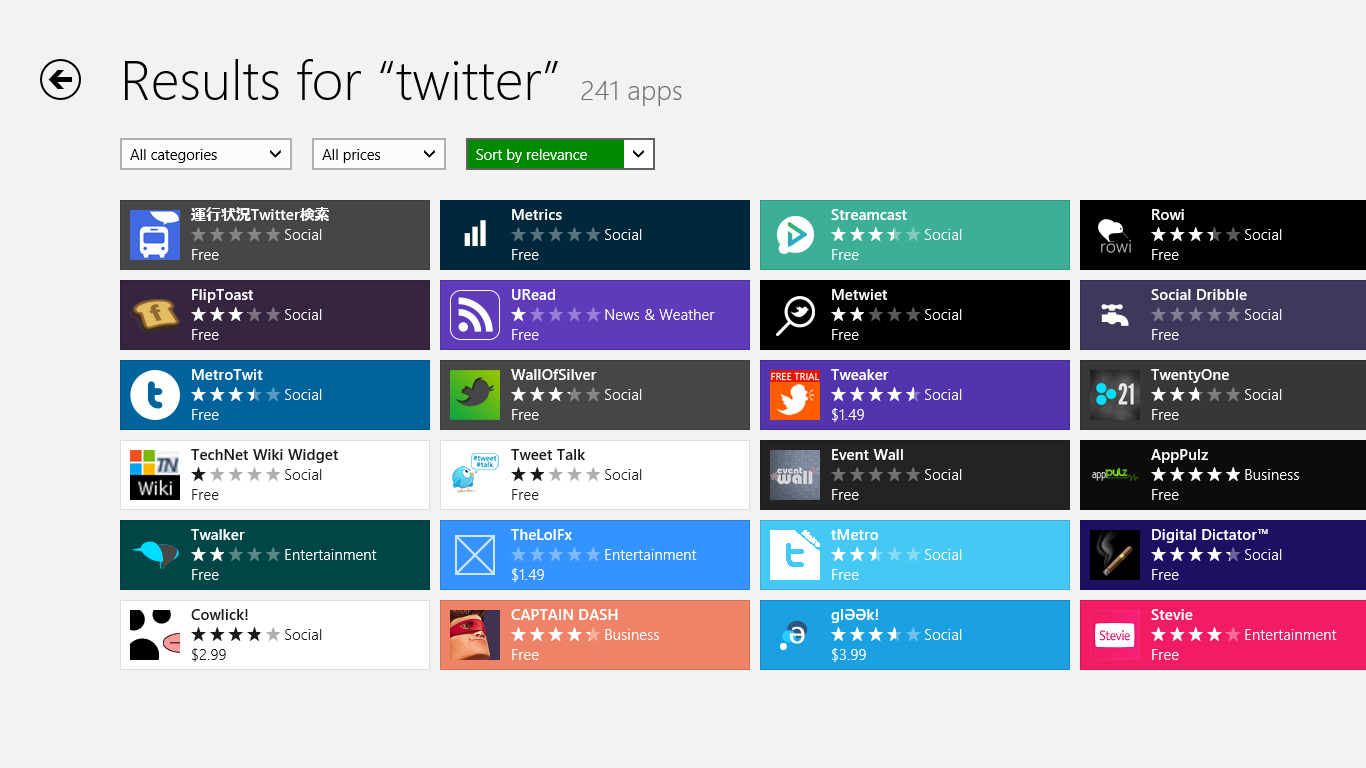
Task: Click Entertainment category on Twalker
Action: tap(330, 555)
